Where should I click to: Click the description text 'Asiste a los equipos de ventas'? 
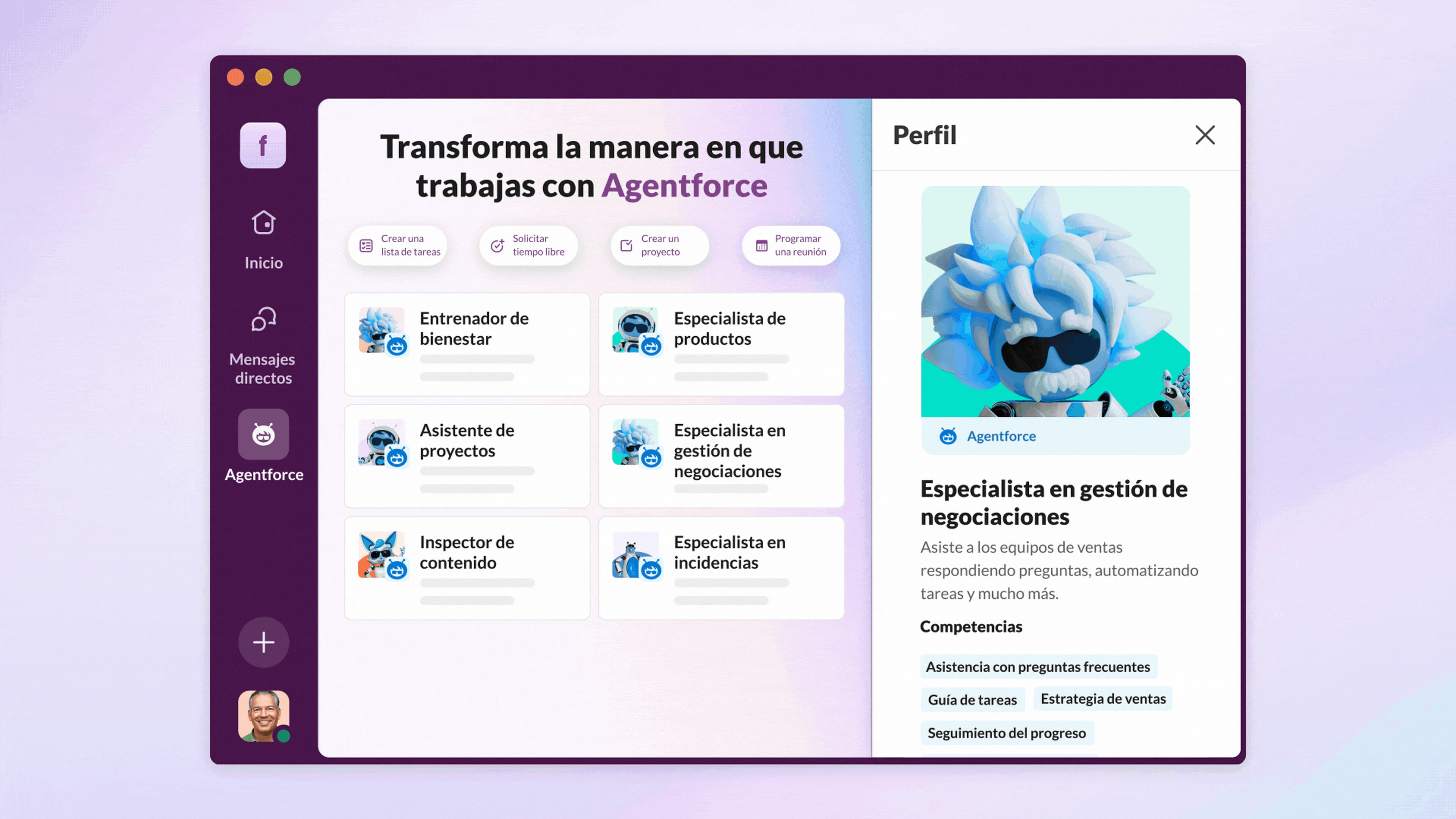1021,547
